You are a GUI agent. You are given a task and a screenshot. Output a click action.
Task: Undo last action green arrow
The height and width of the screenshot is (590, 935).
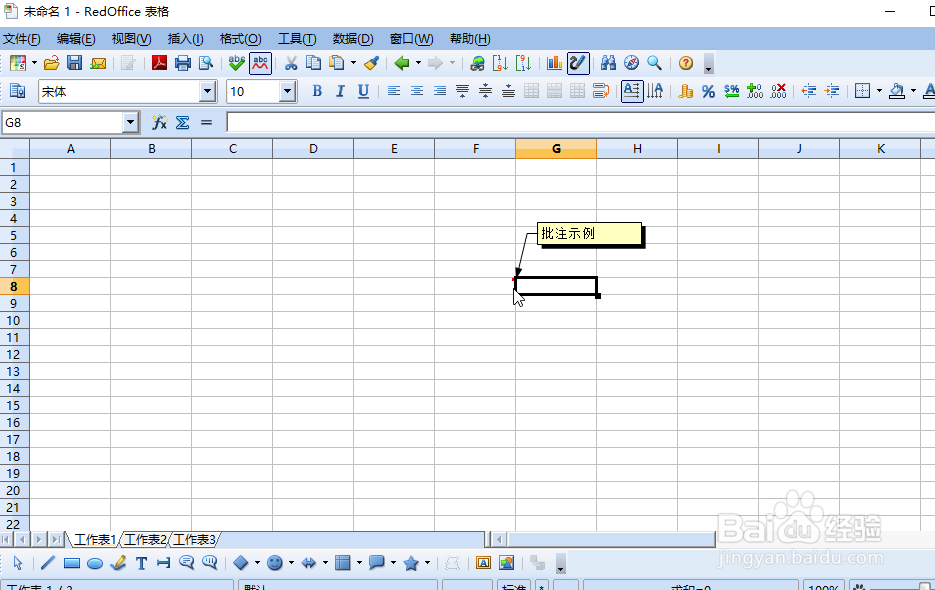tap(402, 63)
